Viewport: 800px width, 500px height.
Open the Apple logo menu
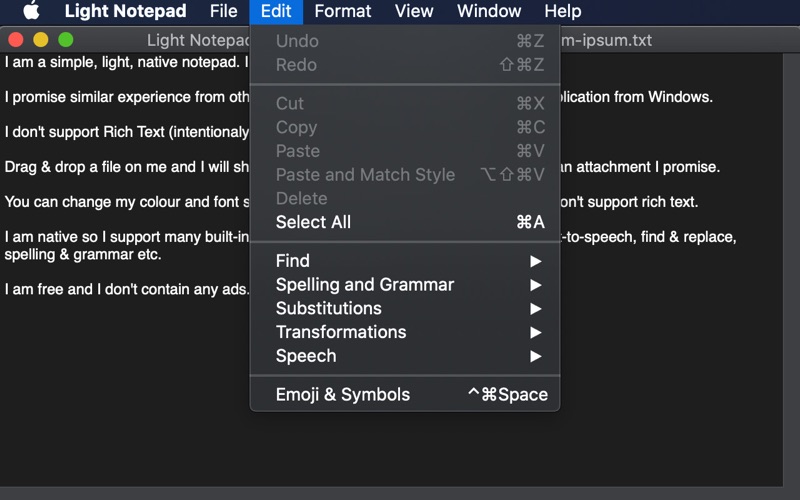pos(32,10)
